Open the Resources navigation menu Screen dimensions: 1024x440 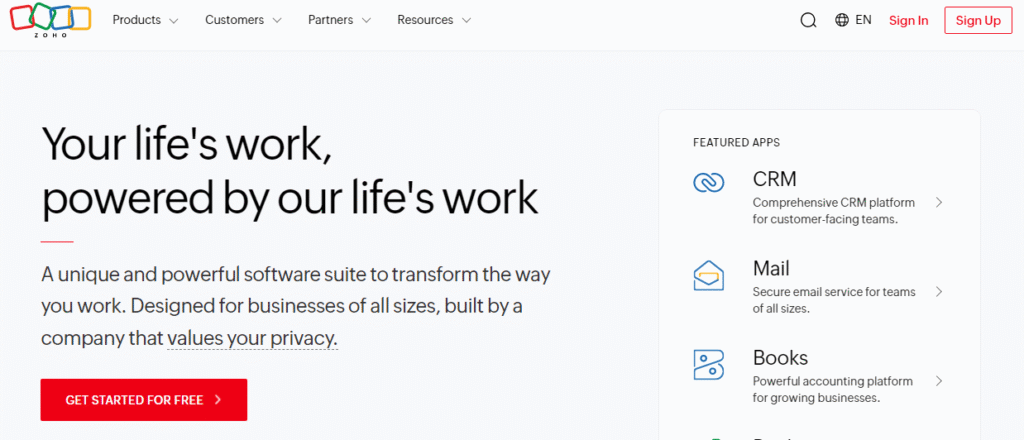(x=434, y=20)
